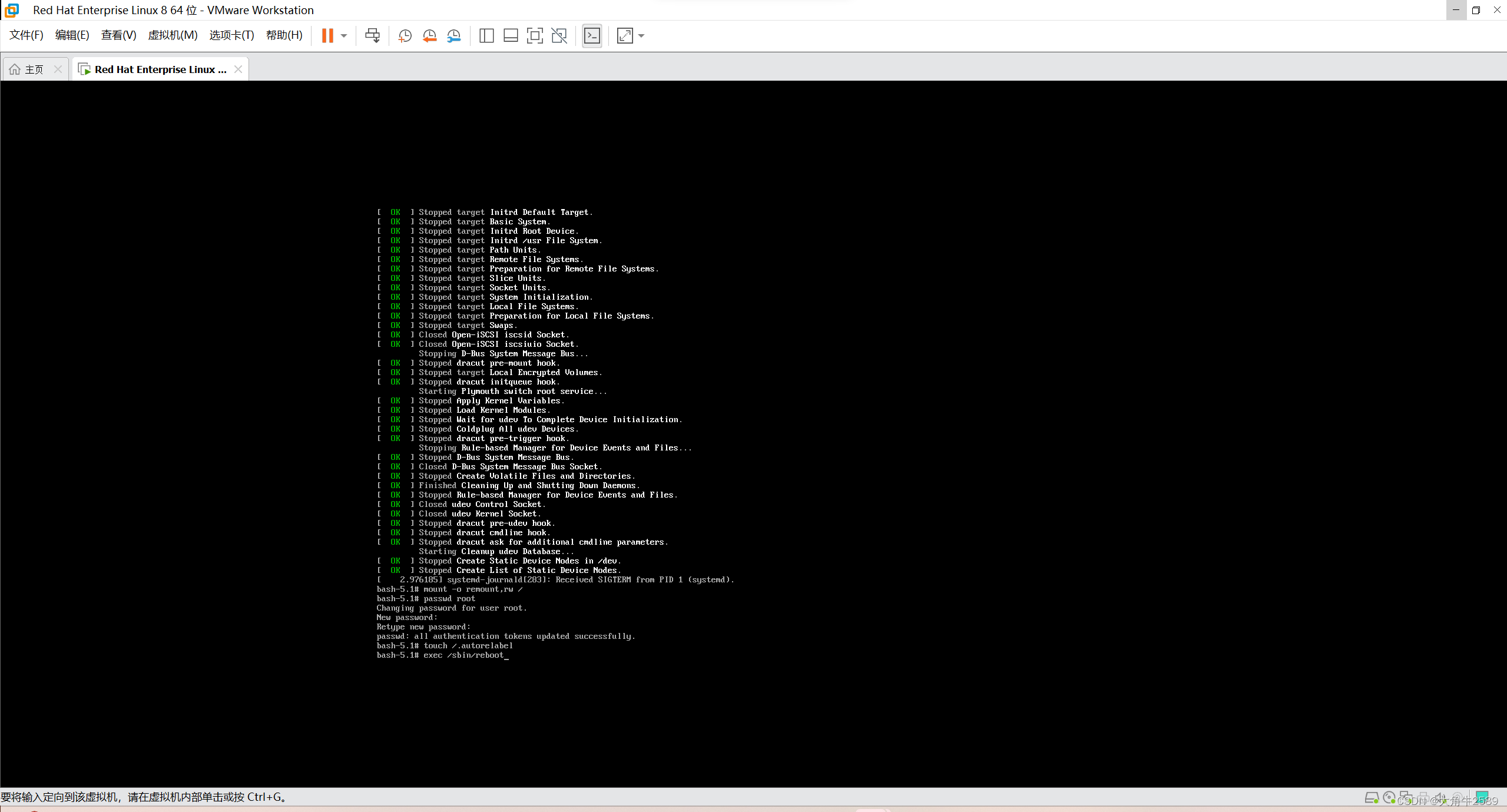Open the 选项卡(T) menu

click(x=231, y=35)
